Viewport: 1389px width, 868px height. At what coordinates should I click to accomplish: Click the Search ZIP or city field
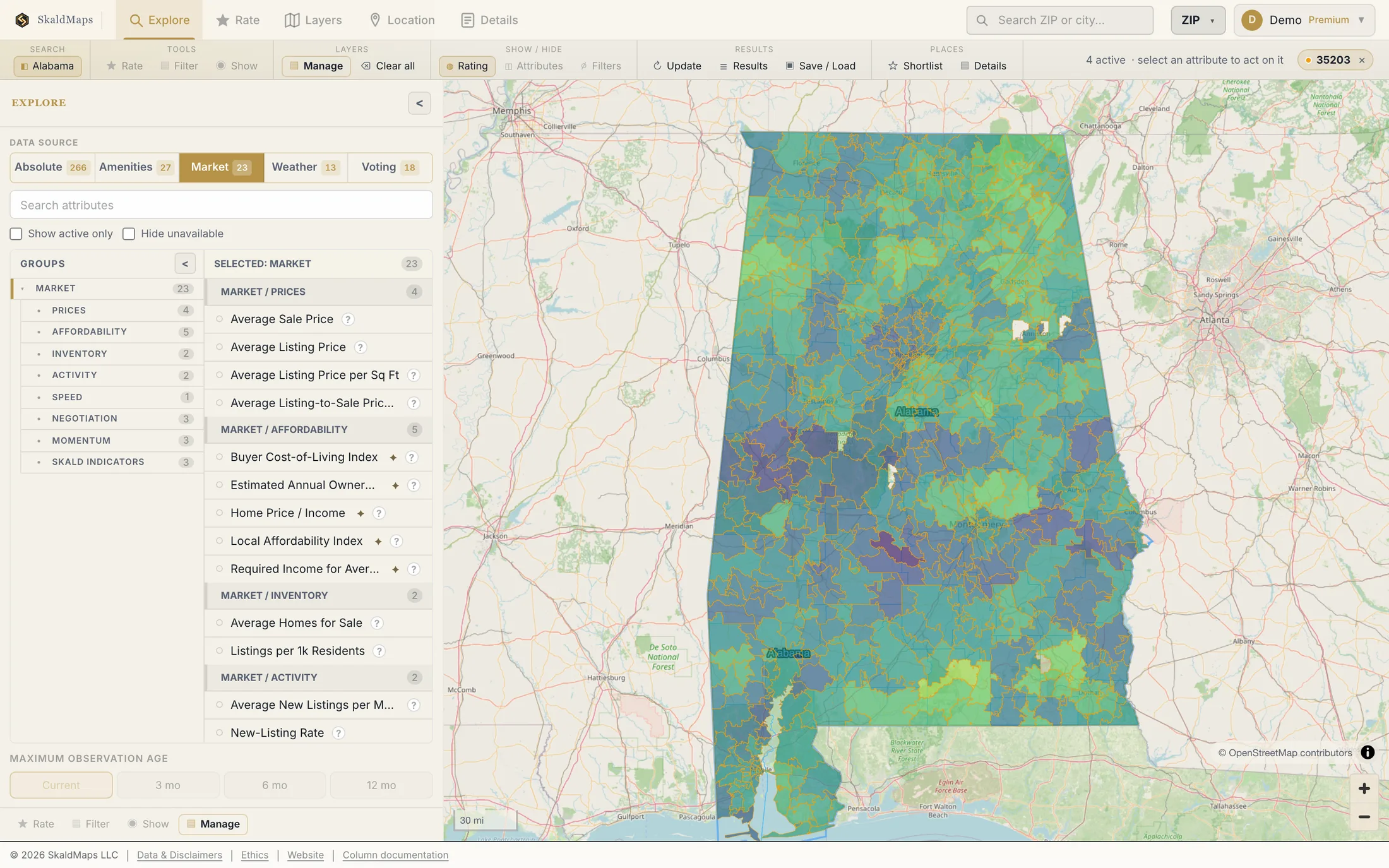1059,20
